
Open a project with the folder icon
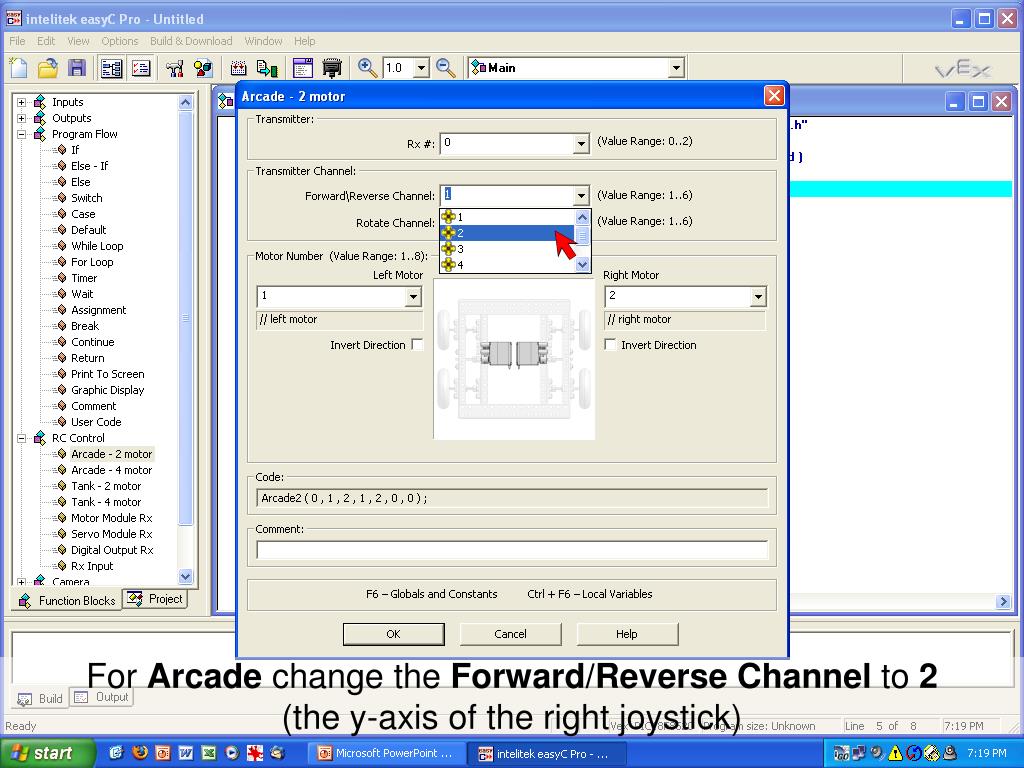pyautogui.click(x=48, y=68)
